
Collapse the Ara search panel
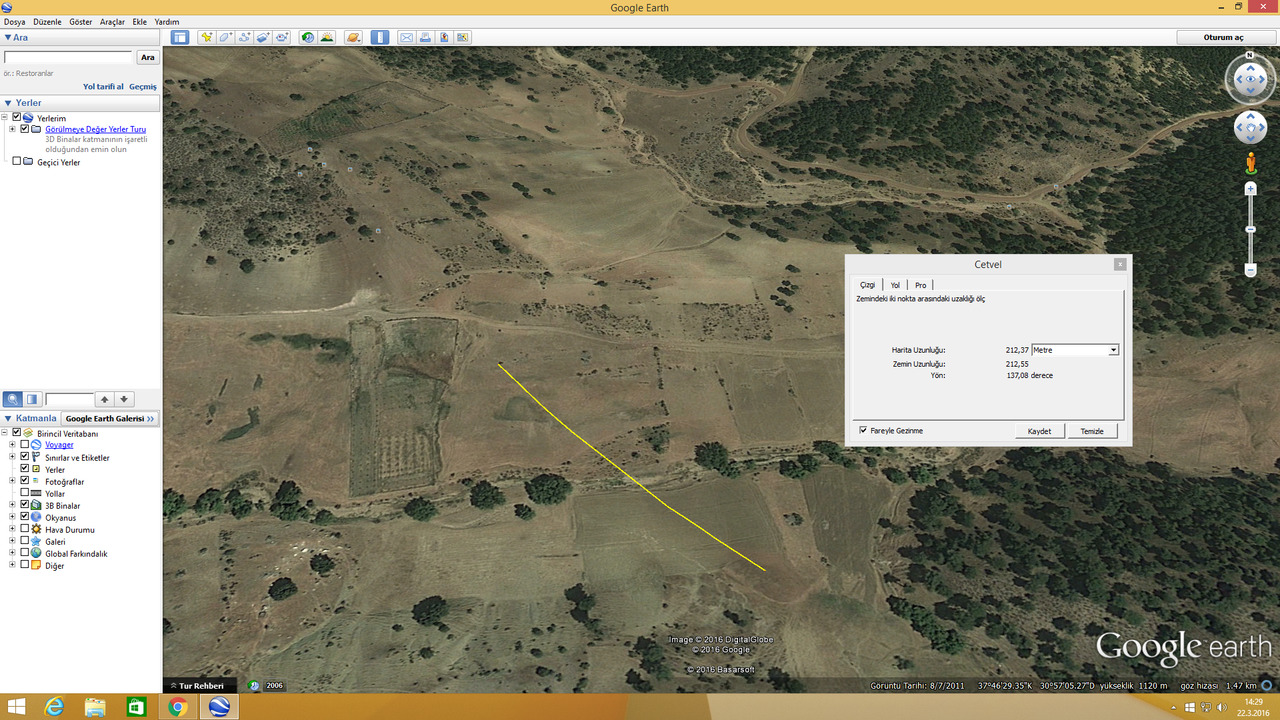tap(8, 37)
